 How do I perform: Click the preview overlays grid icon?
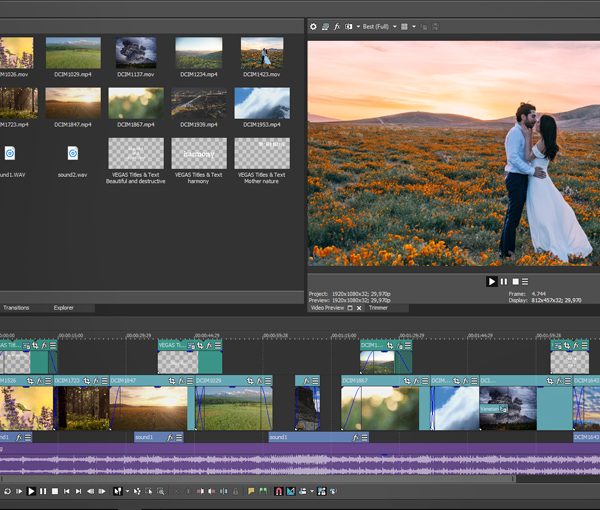pos(404,27)
